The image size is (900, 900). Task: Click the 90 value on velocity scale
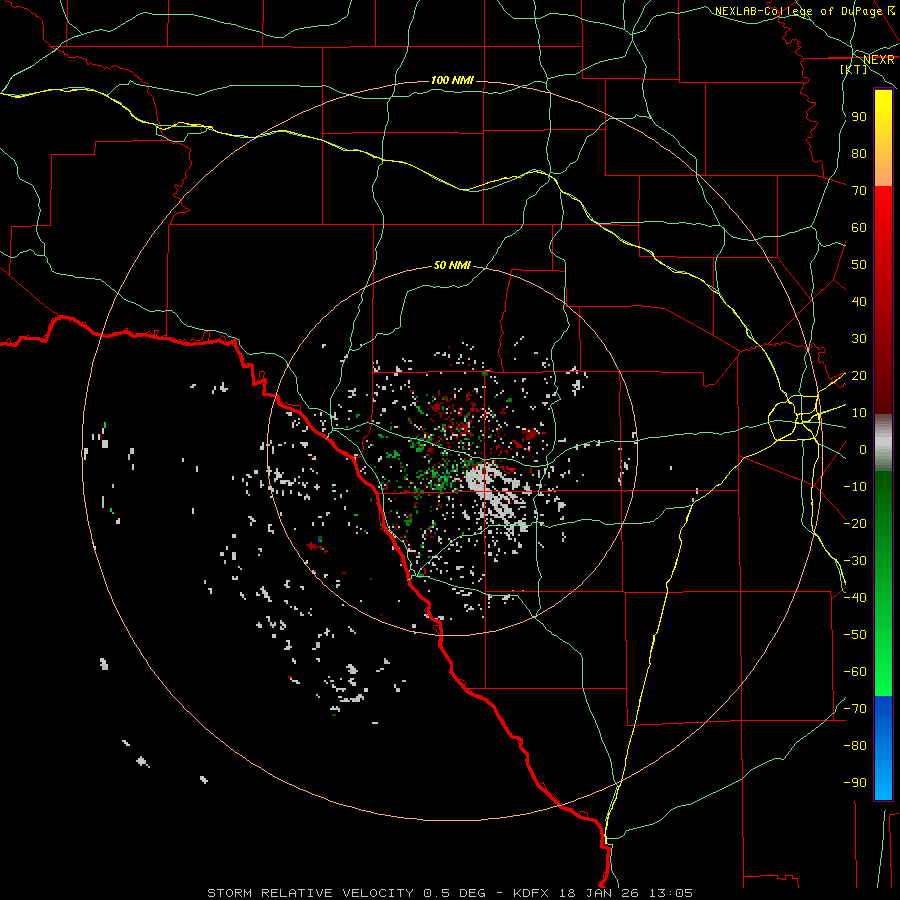click(859, 117)
